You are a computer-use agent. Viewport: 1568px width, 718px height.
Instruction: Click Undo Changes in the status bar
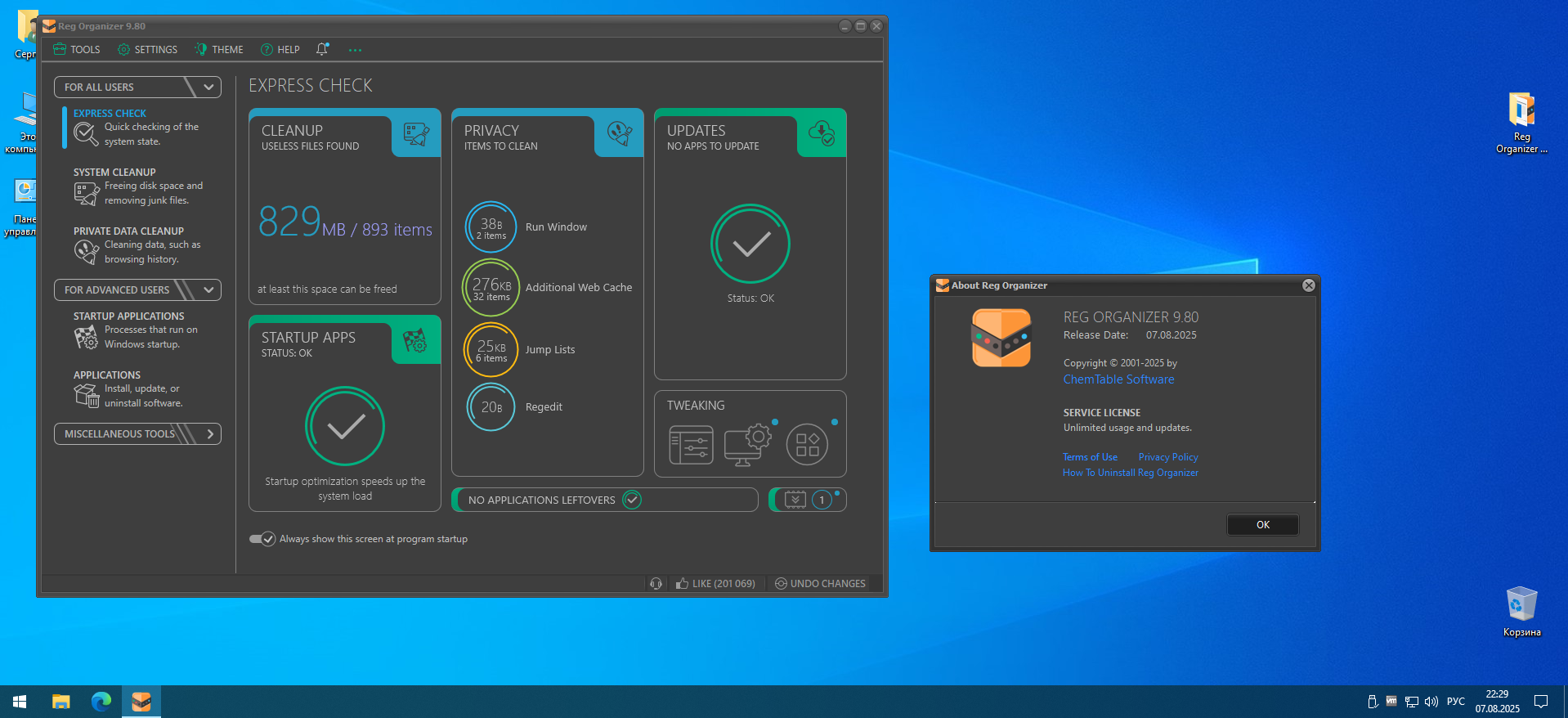(820, 583)
